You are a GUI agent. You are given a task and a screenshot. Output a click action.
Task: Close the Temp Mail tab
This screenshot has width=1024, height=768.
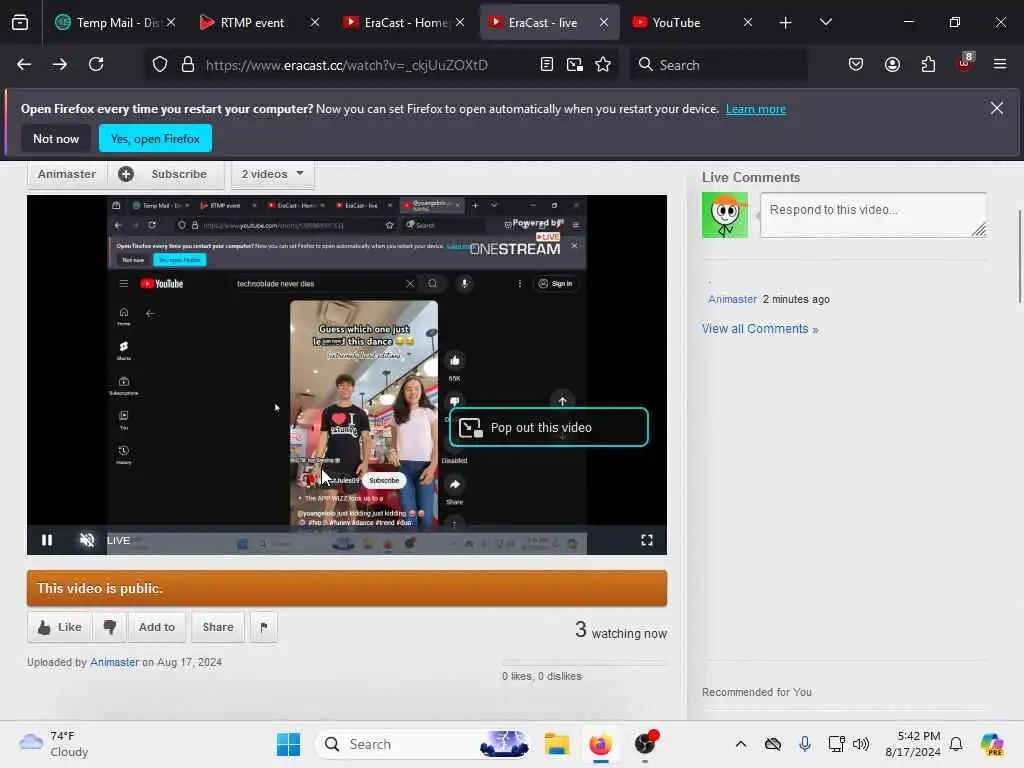[171, 23]
